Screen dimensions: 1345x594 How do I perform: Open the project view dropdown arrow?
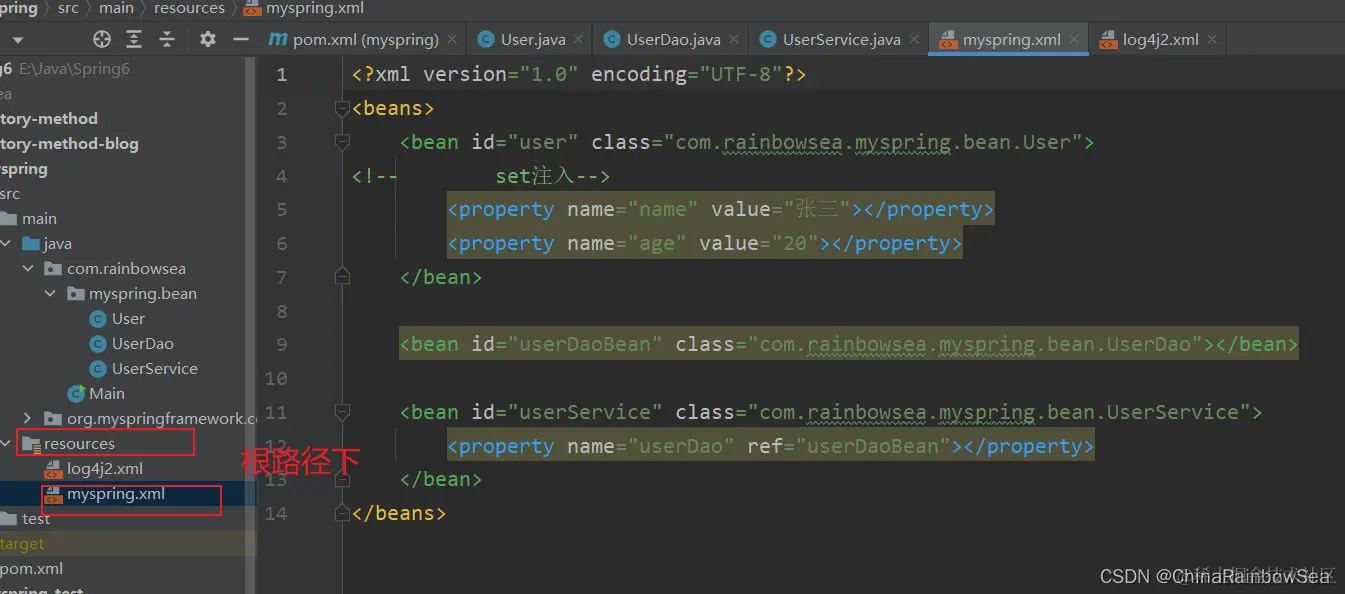(18, 40)
